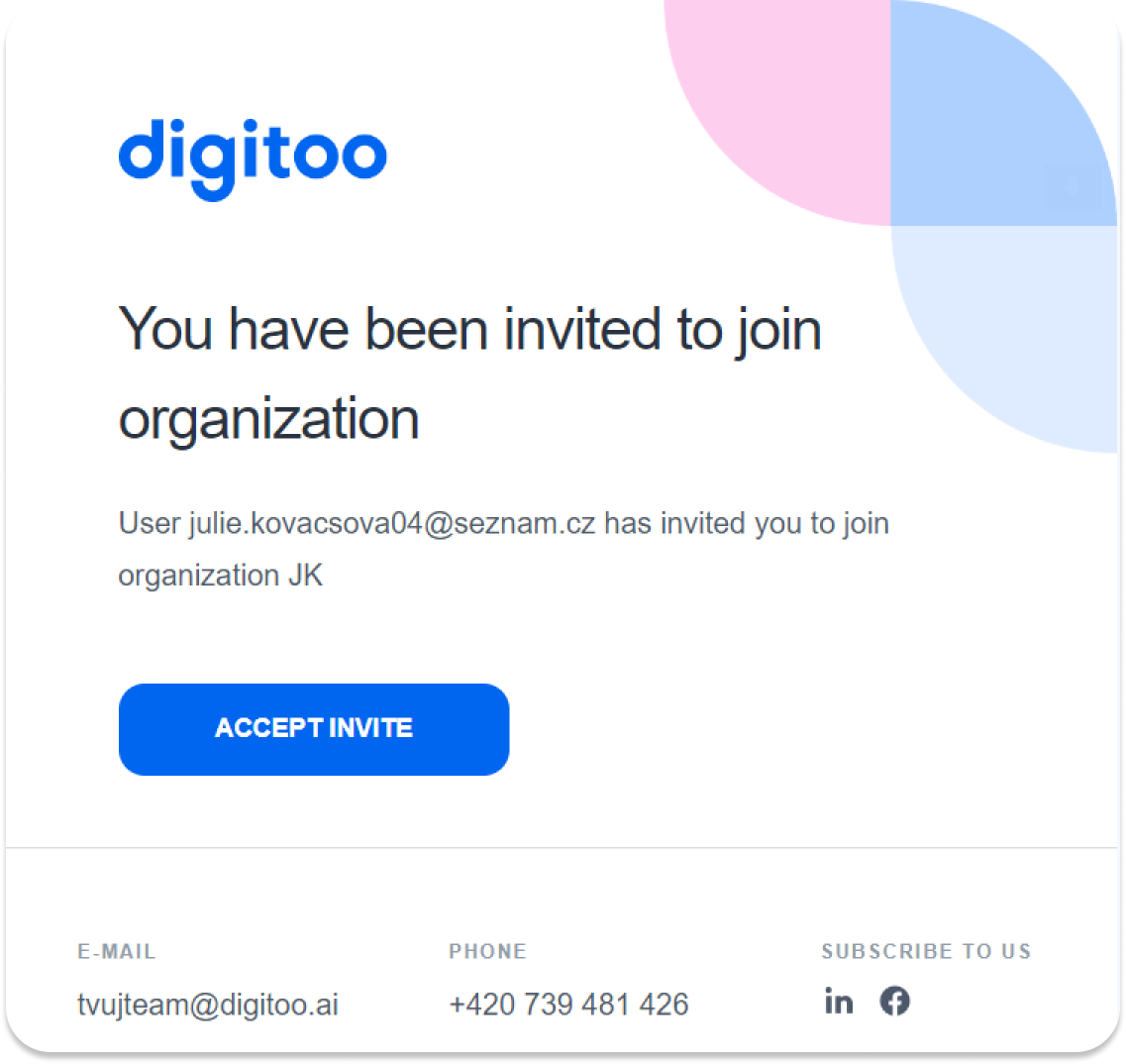
Task: Click the 'ACCEPT INVITE' label text
Action: tap(314, 728)
